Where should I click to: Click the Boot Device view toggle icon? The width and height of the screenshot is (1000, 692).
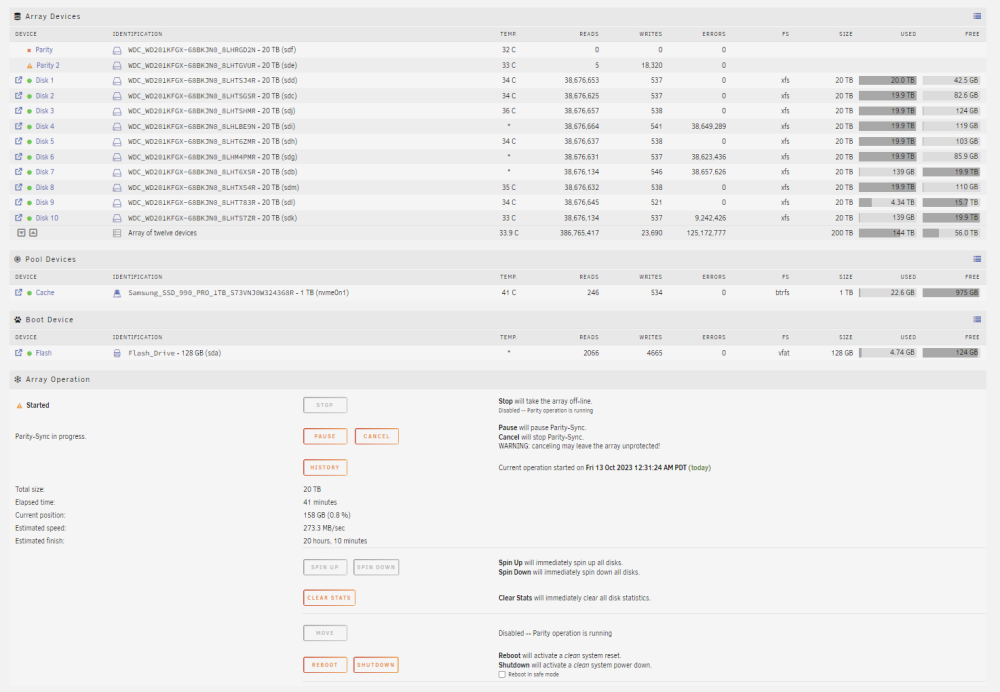[977, 319]
